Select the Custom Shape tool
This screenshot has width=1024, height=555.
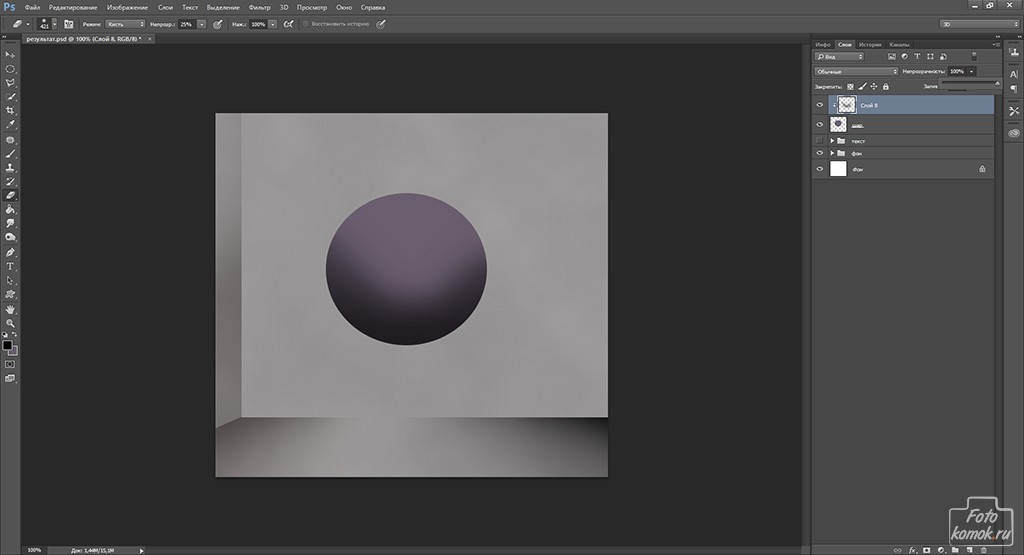click(x=10, y=294)
